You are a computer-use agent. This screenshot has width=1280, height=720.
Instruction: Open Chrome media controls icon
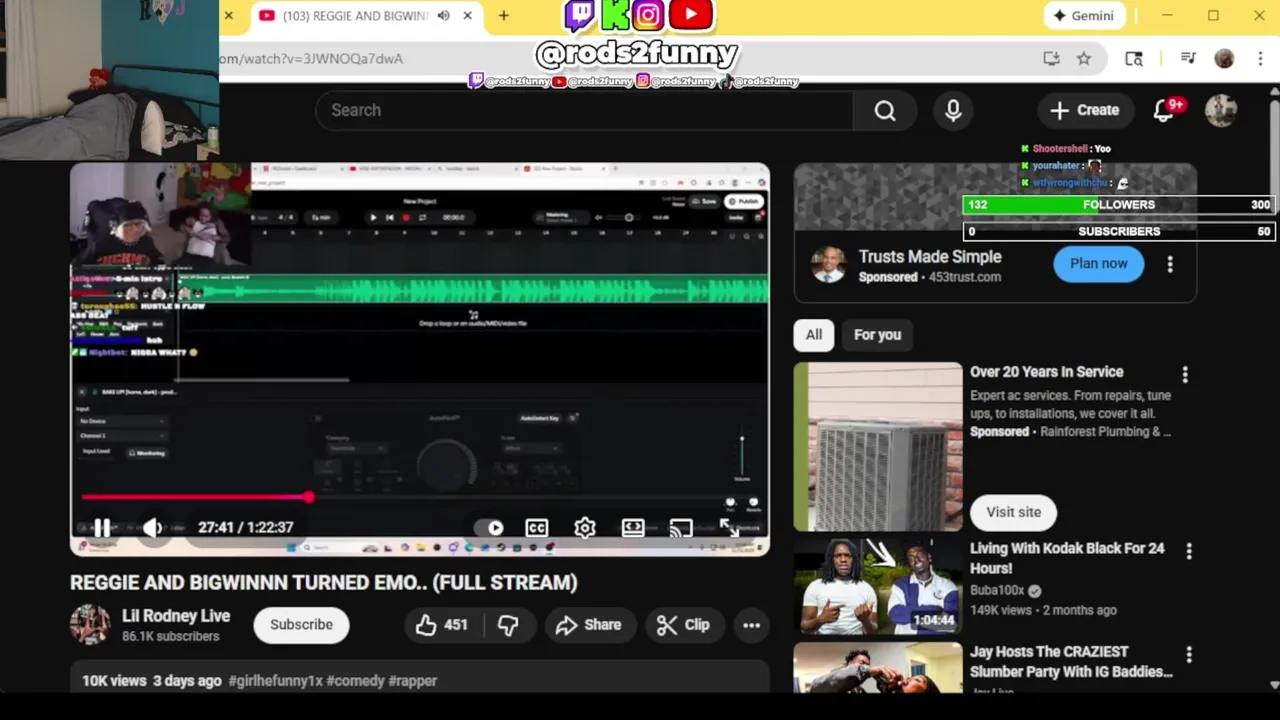(1188, 59)
